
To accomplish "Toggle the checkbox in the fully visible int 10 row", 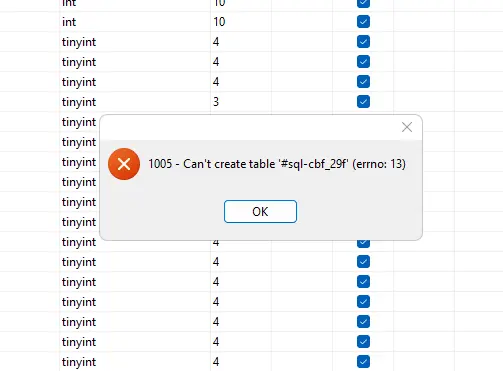I will (363, 22).
